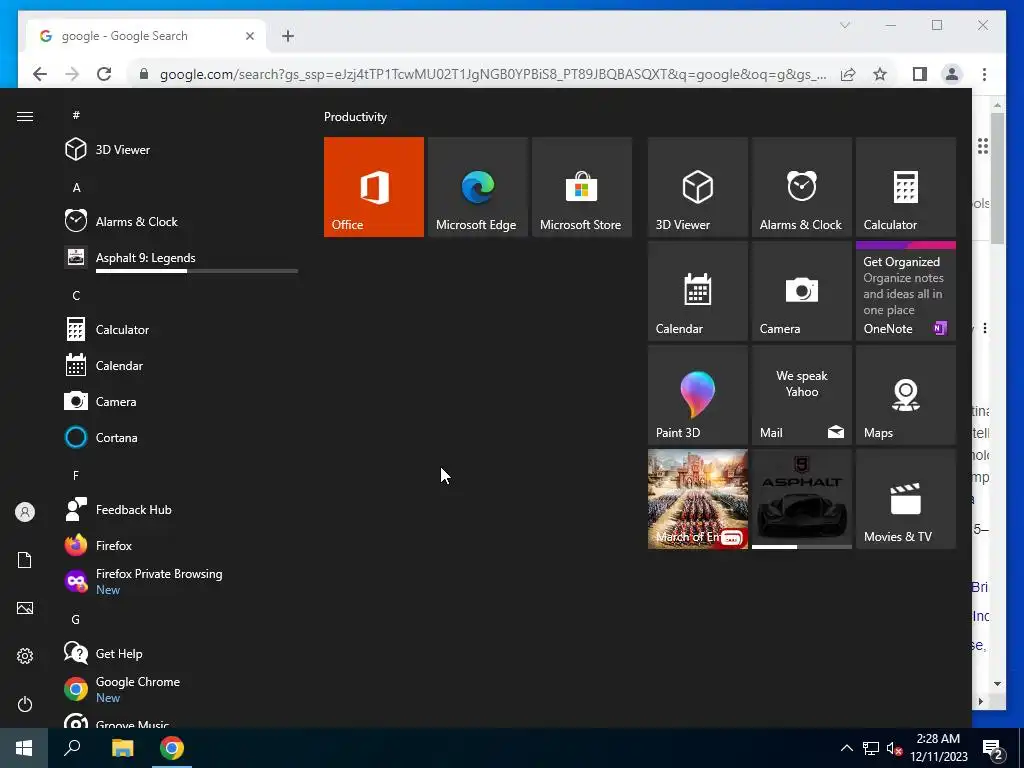Open Pictures from Start sidebar
This screenshot has width=1024, height=768.
click(25, 608)
